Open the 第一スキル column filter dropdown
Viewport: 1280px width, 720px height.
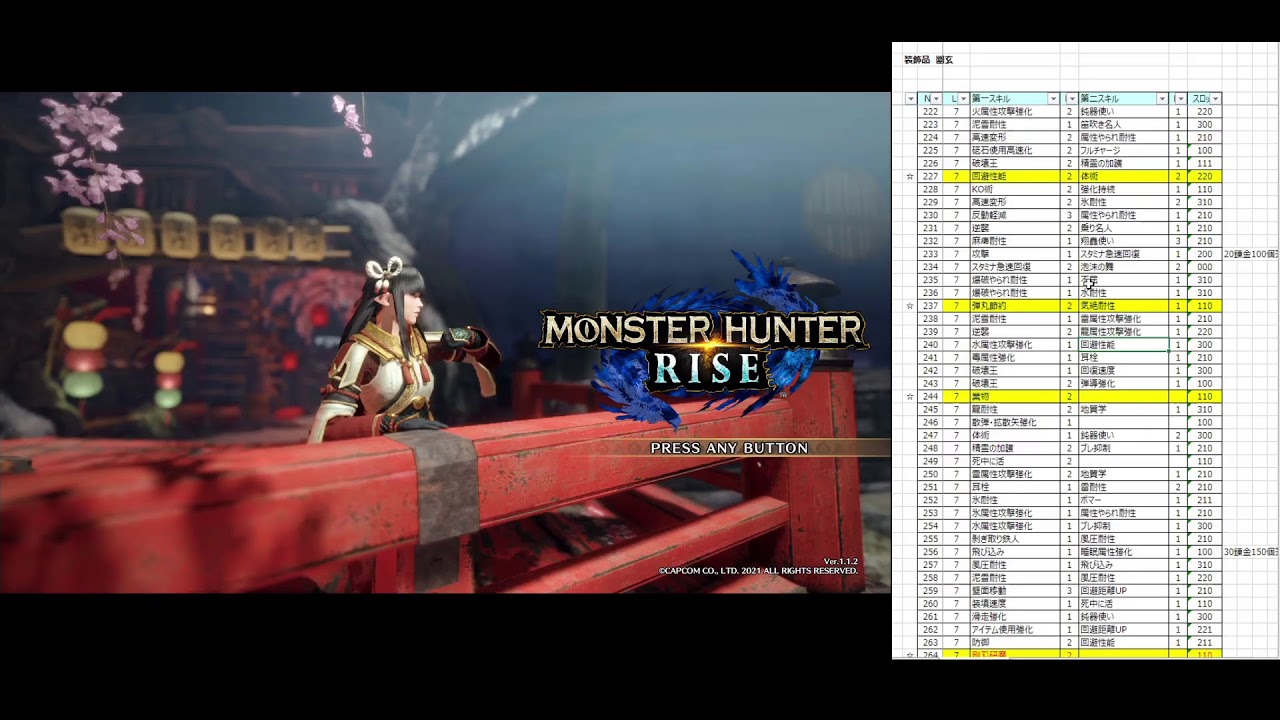(1053, 99)
